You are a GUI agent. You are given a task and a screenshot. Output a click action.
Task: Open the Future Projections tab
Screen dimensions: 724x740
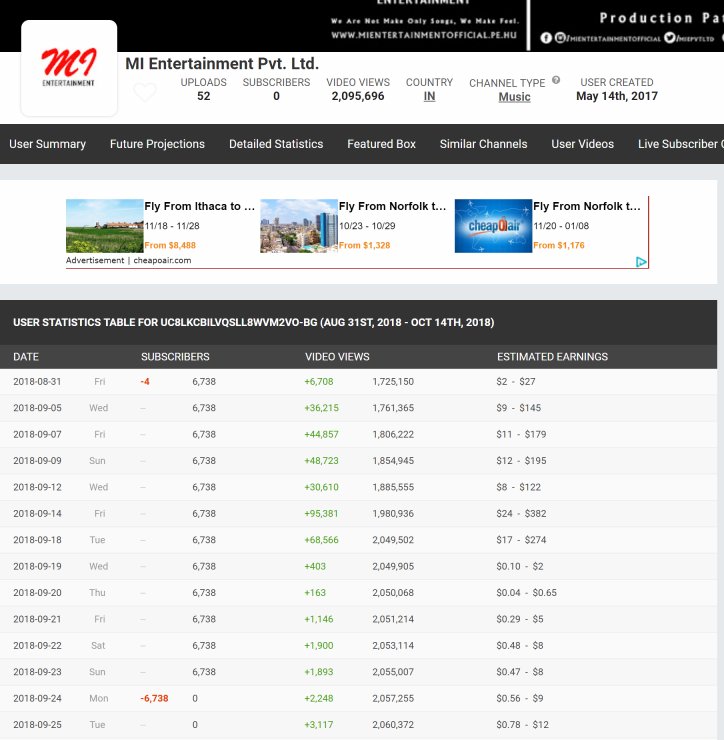[157, 144]
